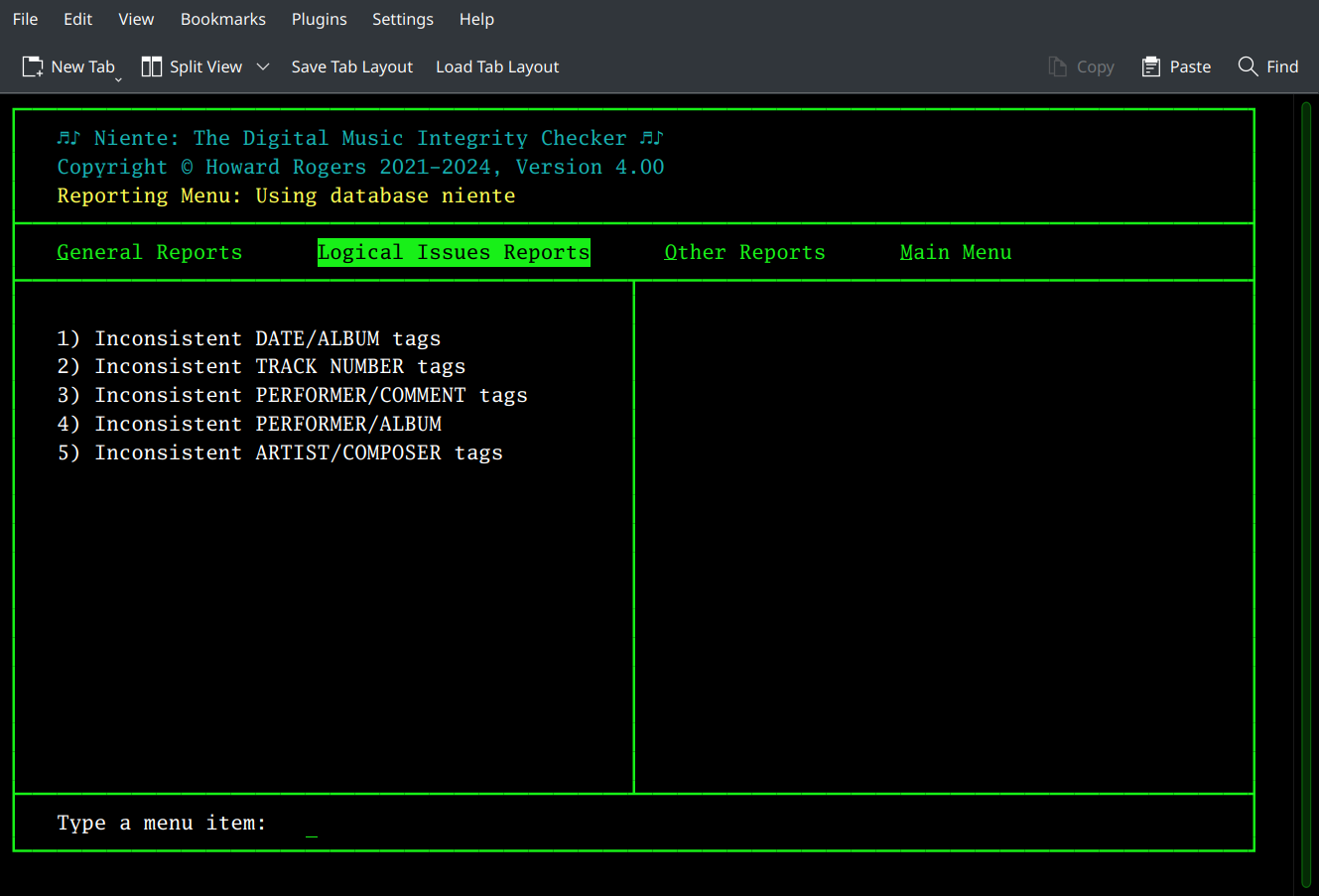Select the Other Reports section

[744, 252]
